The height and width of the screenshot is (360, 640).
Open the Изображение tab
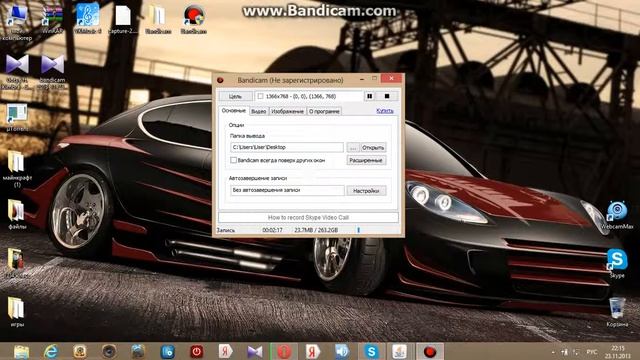(287, 111)
